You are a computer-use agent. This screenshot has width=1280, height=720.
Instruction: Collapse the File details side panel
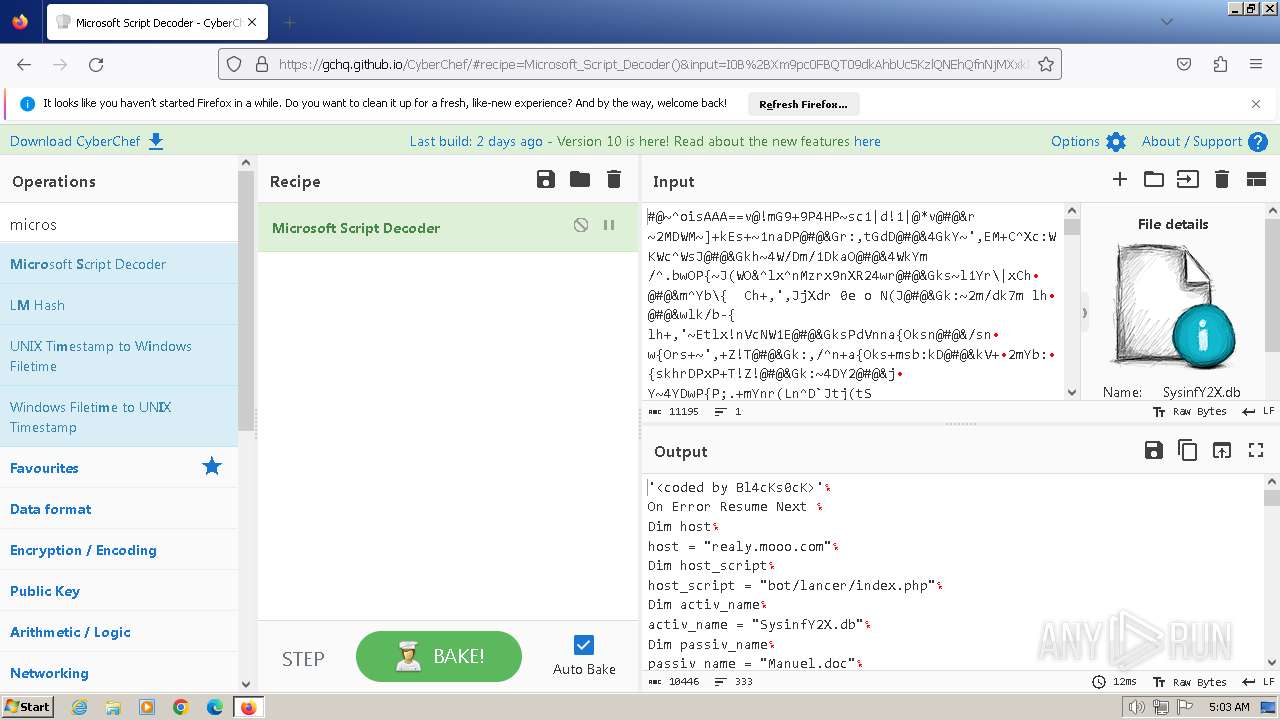point(1084,312)
